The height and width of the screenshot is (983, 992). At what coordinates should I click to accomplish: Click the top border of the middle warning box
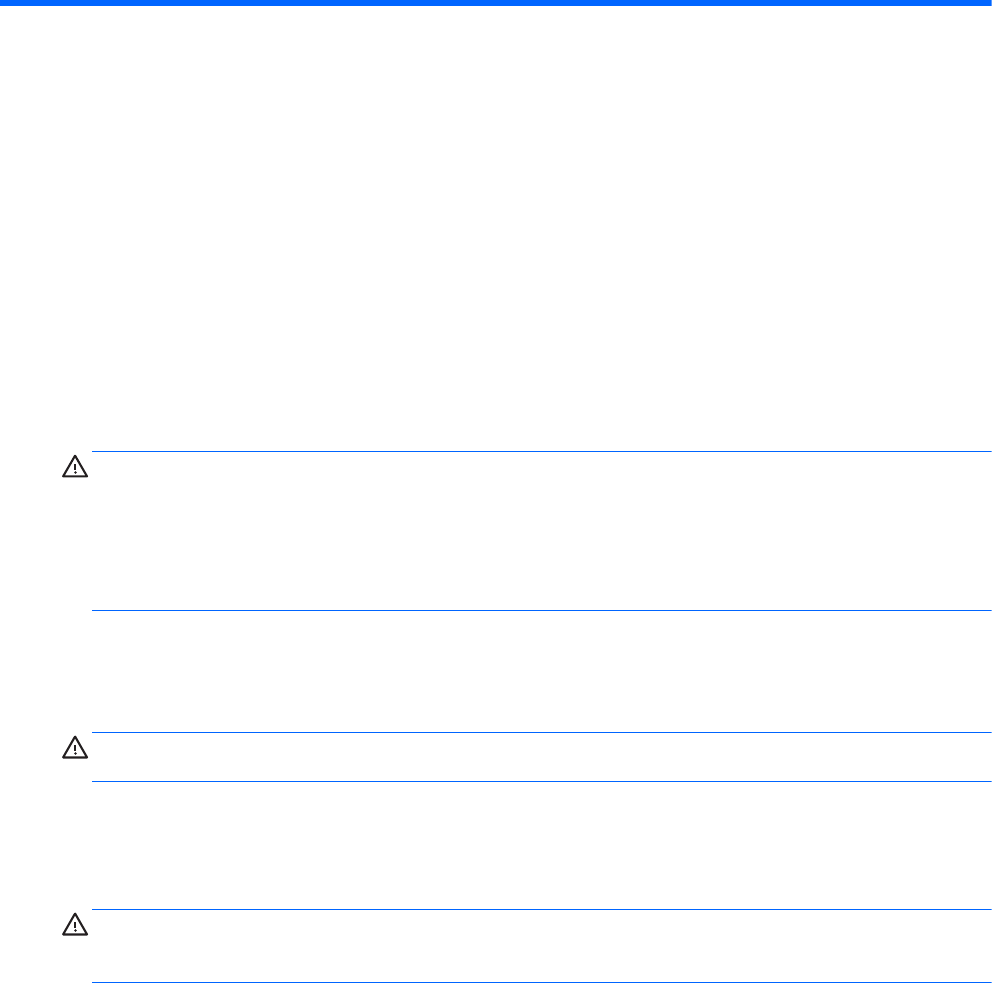pos(540,733)
